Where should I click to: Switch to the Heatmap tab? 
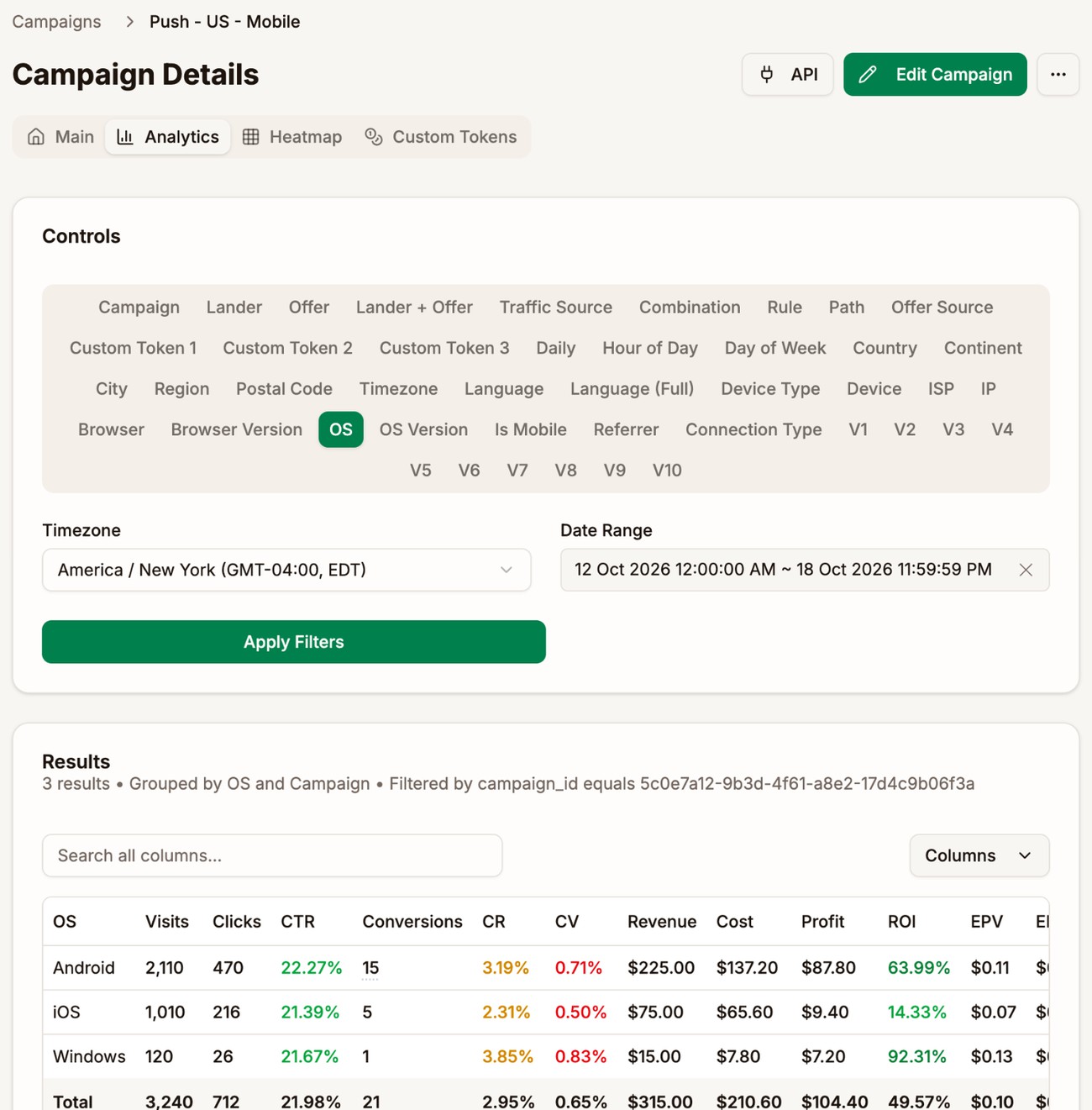292,137
